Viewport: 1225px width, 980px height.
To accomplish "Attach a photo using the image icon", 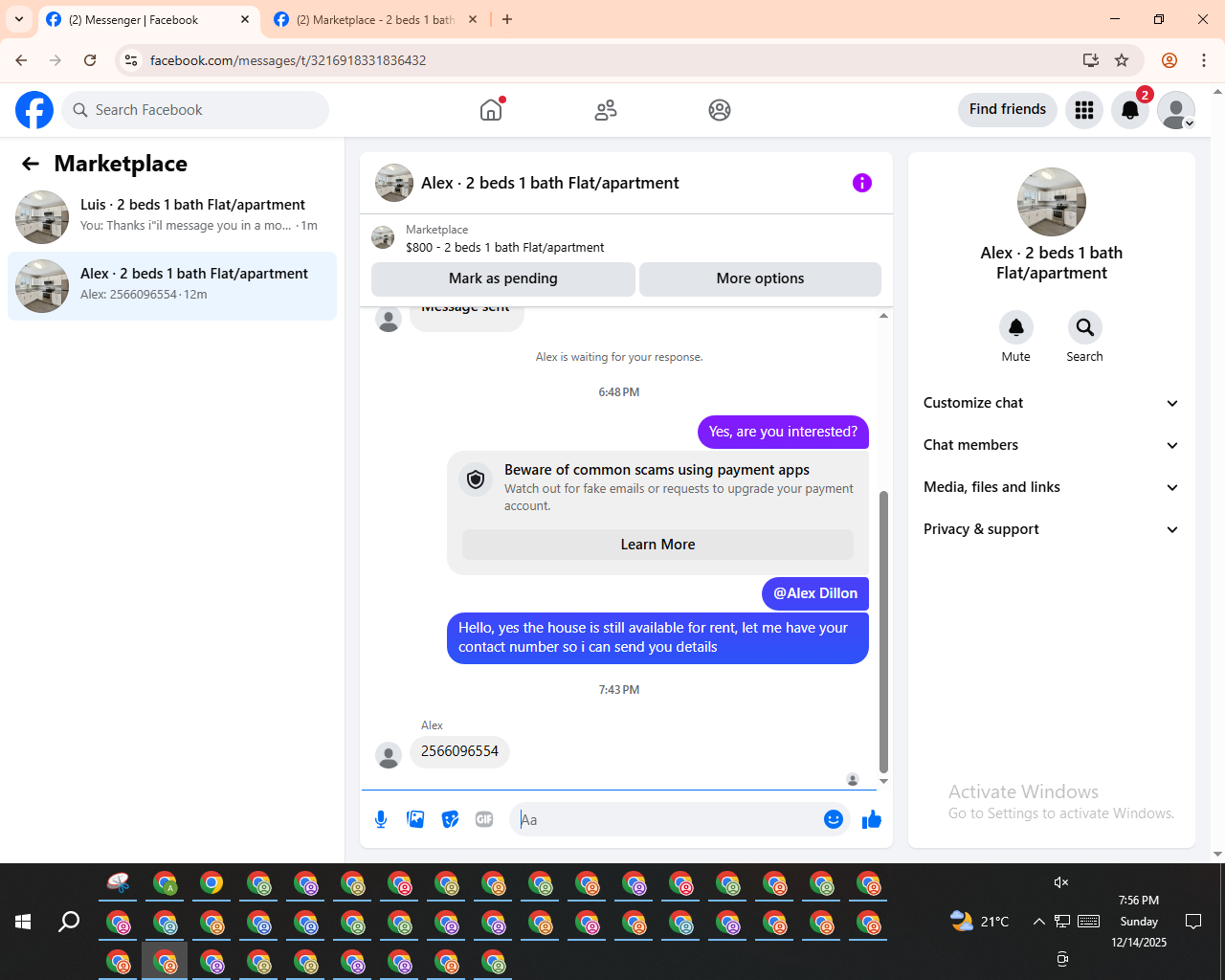I will tap(415, 819).
